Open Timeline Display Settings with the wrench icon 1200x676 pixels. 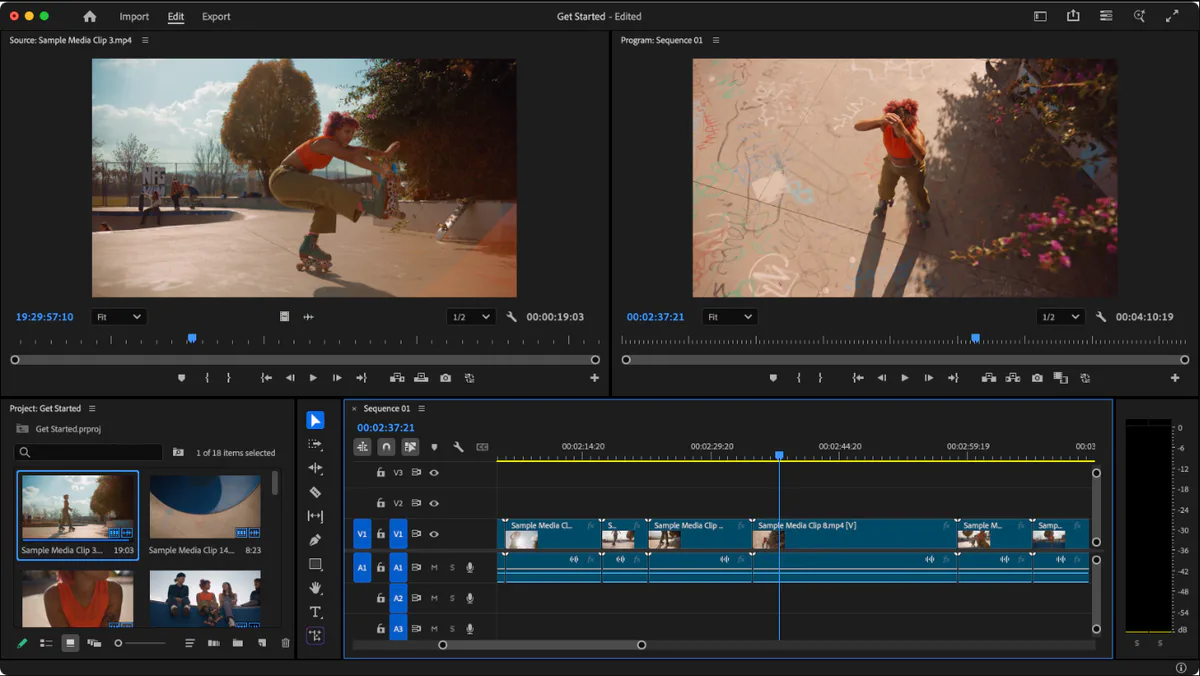457,447
